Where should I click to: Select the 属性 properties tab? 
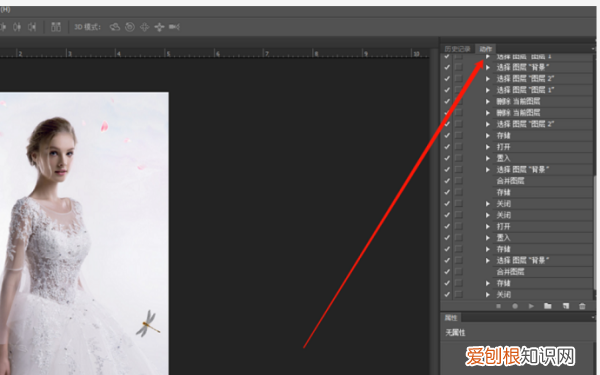(451, 318)
